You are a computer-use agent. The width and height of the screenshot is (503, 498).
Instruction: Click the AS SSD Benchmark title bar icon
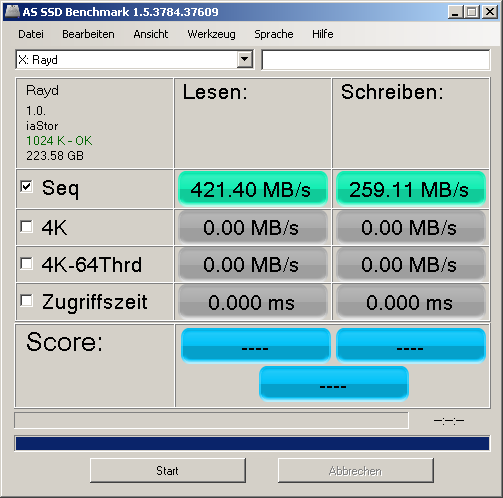click(x=12, y=12)
